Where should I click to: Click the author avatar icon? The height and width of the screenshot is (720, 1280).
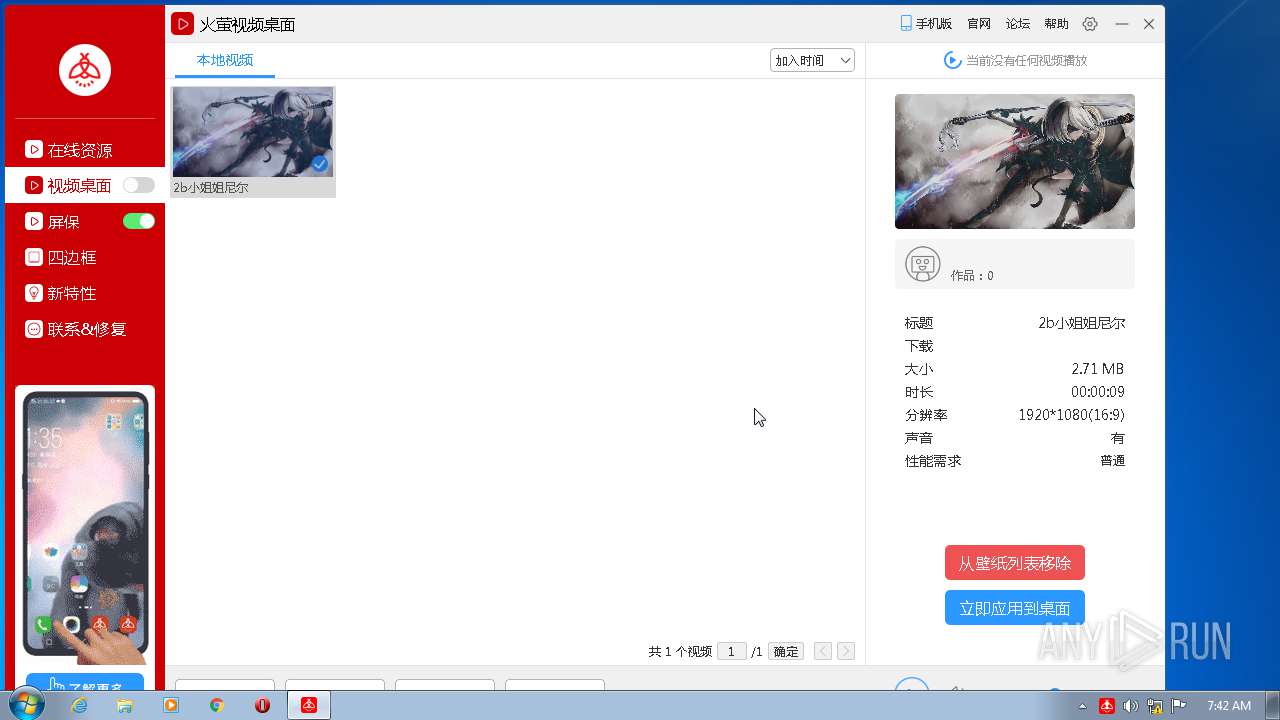[x=923, y=264]
